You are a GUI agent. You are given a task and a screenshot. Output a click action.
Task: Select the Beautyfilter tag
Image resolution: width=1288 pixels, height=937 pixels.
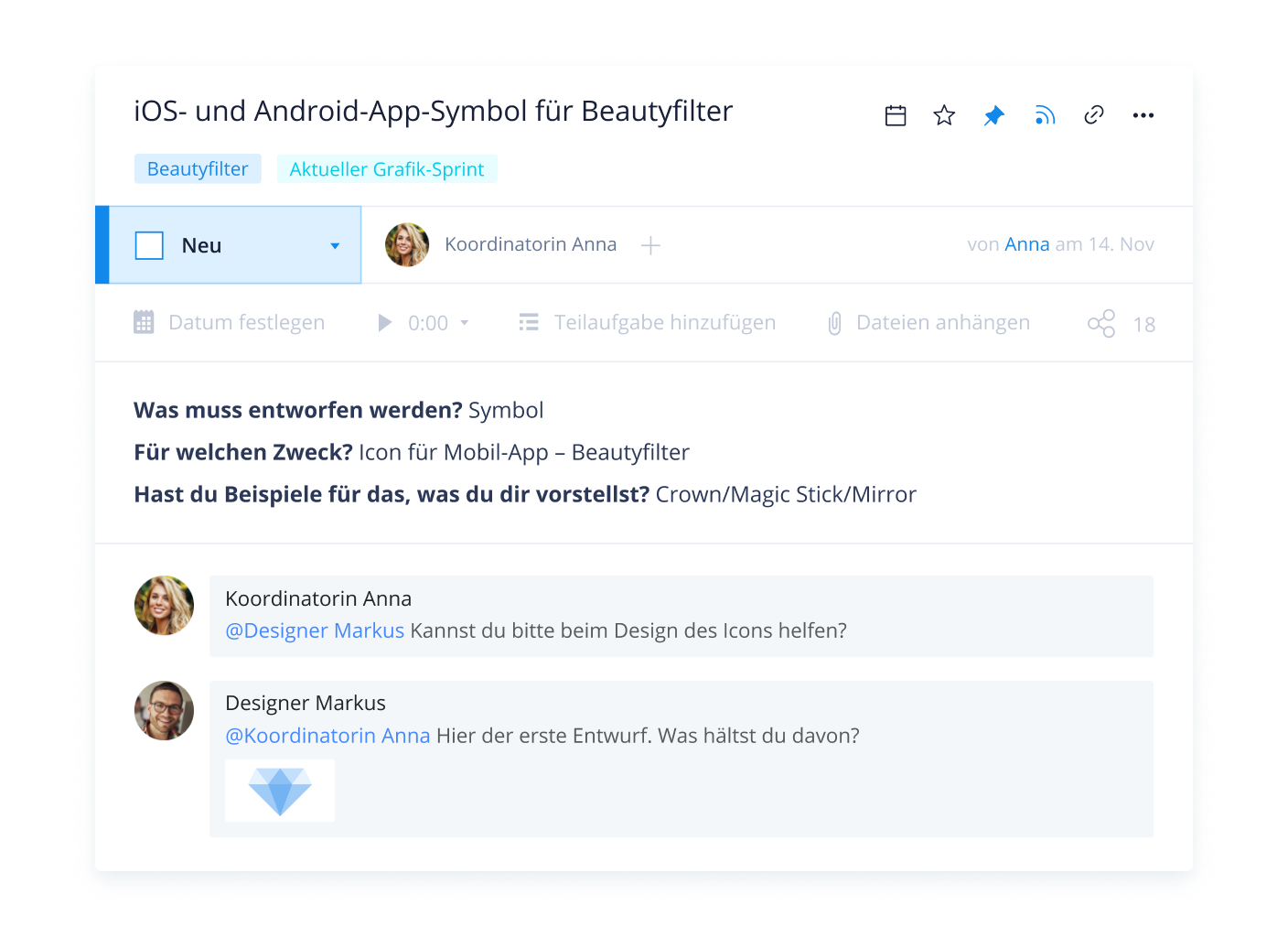pos(198,169)
